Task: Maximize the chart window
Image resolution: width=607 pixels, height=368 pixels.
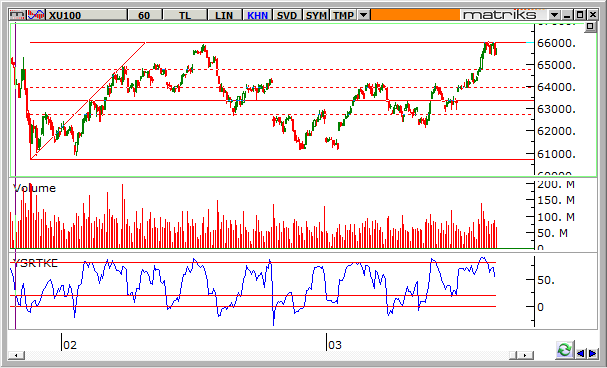Action: (580, 15)
